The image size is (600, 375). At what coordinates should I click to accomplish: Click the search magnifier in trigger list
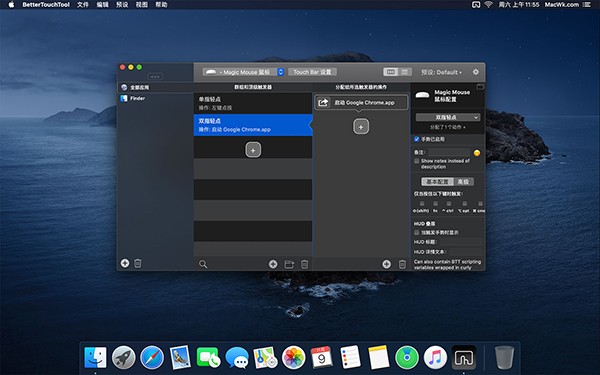tap(203, 264)
